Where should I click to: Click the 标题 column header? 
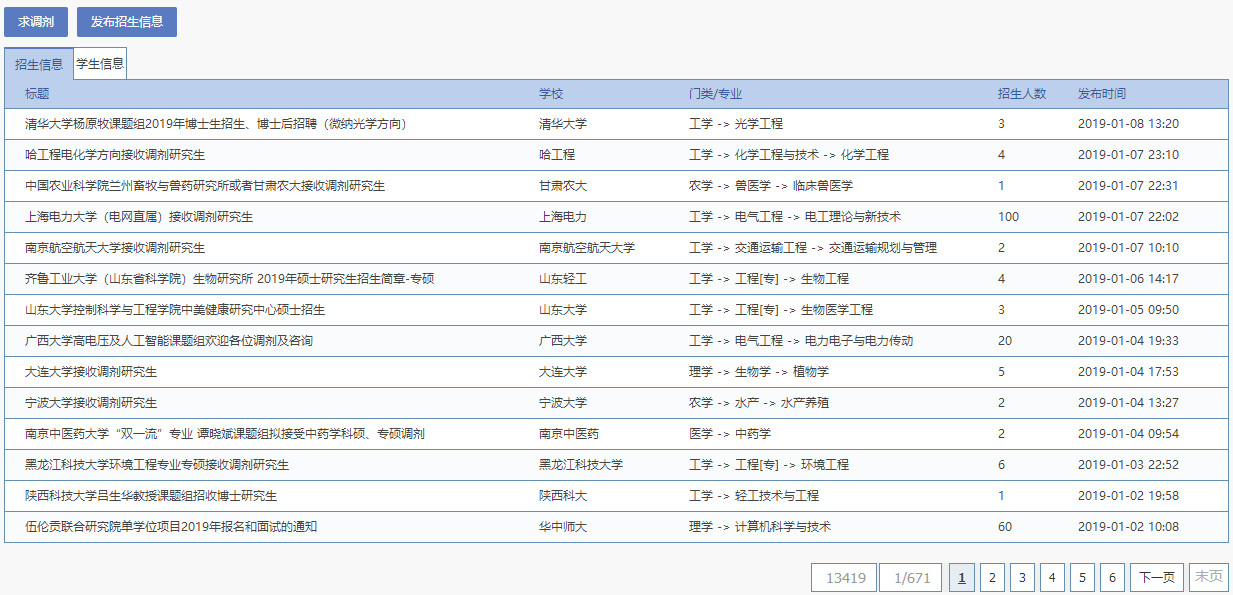pos(37,94)
